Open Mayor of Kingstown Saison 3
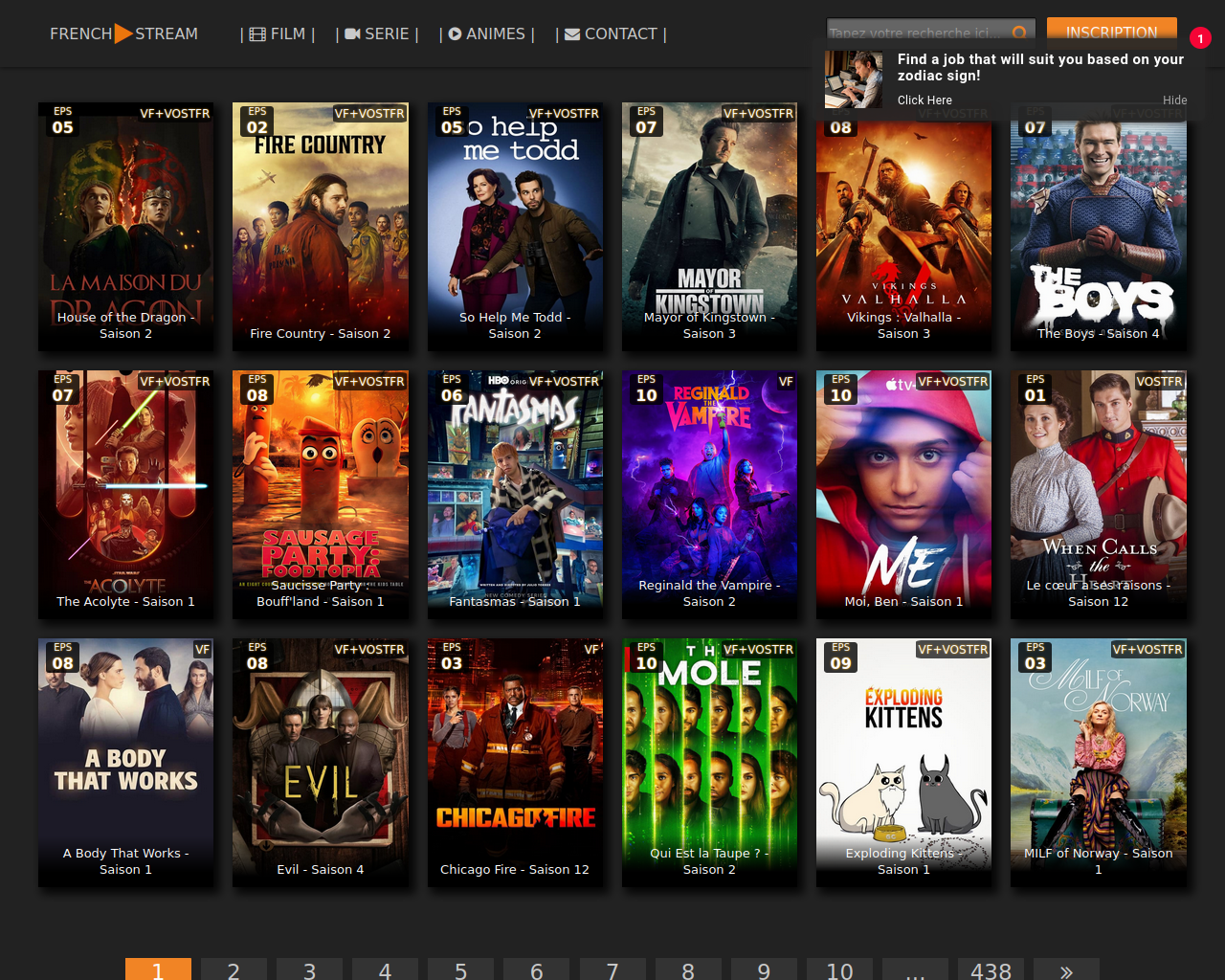Viewport: 1225px width, 980px height. [x=709, y=227]
